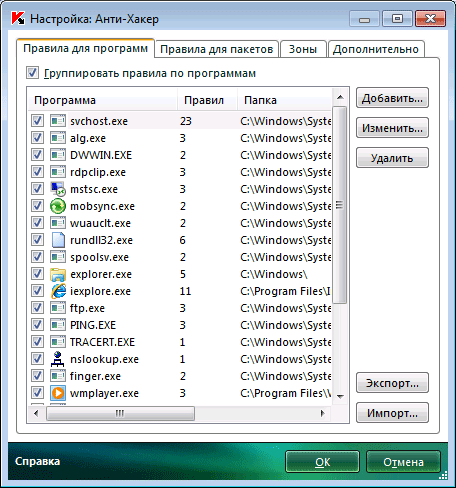The height and width of the screenshot is (488, 456).
Task: Disable the mstsc.exe rule checkbox
Action: point(37,188)
